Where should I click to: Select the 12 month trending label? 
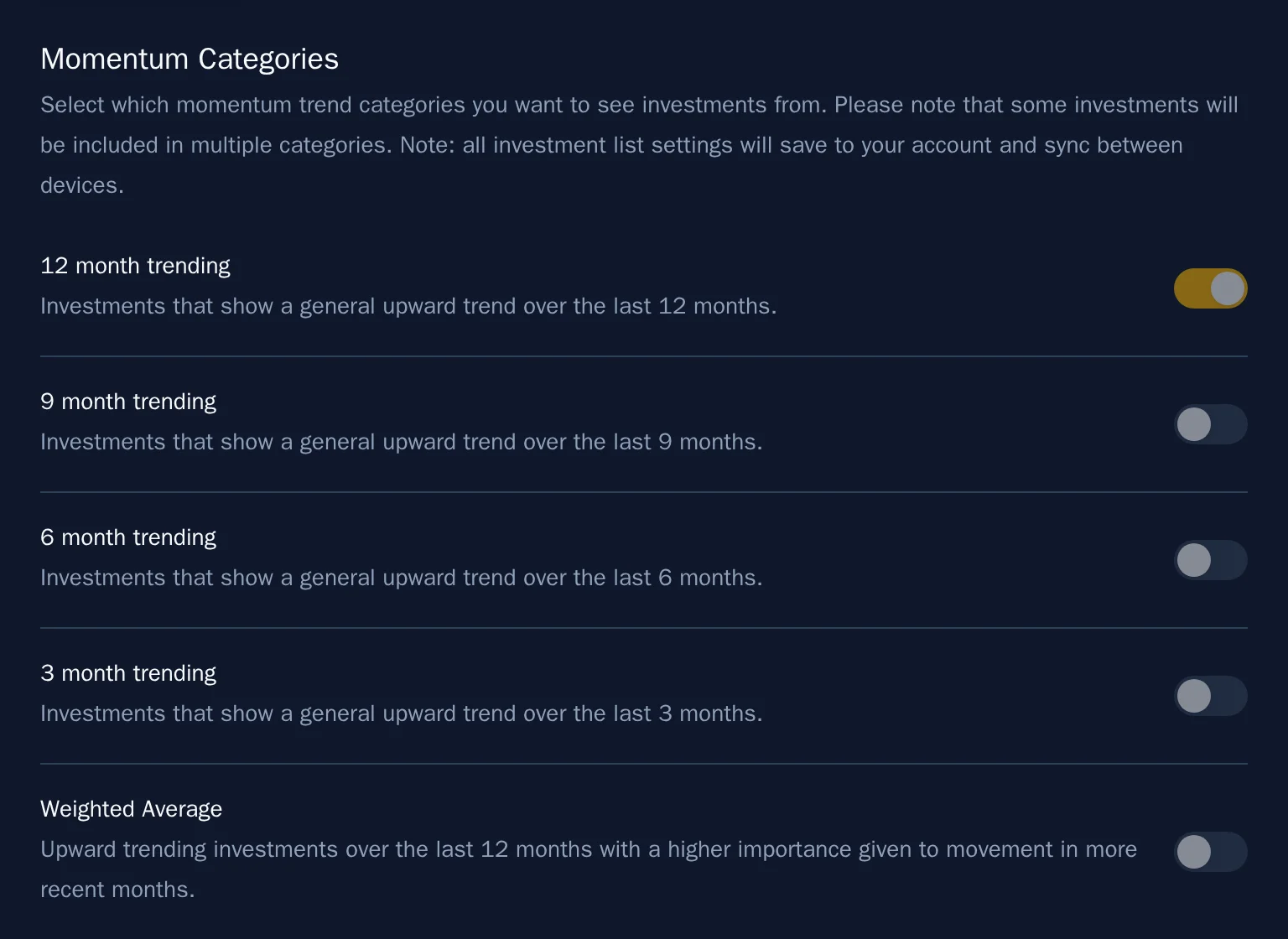[135, 265]
